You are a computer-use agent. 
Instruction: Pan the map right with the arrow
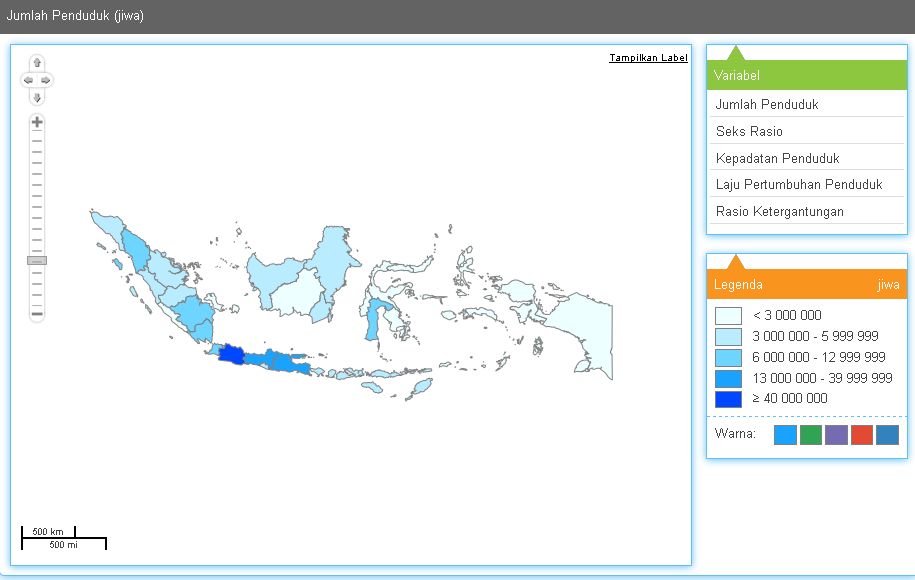pyautogui.click(x=46, y=80)
